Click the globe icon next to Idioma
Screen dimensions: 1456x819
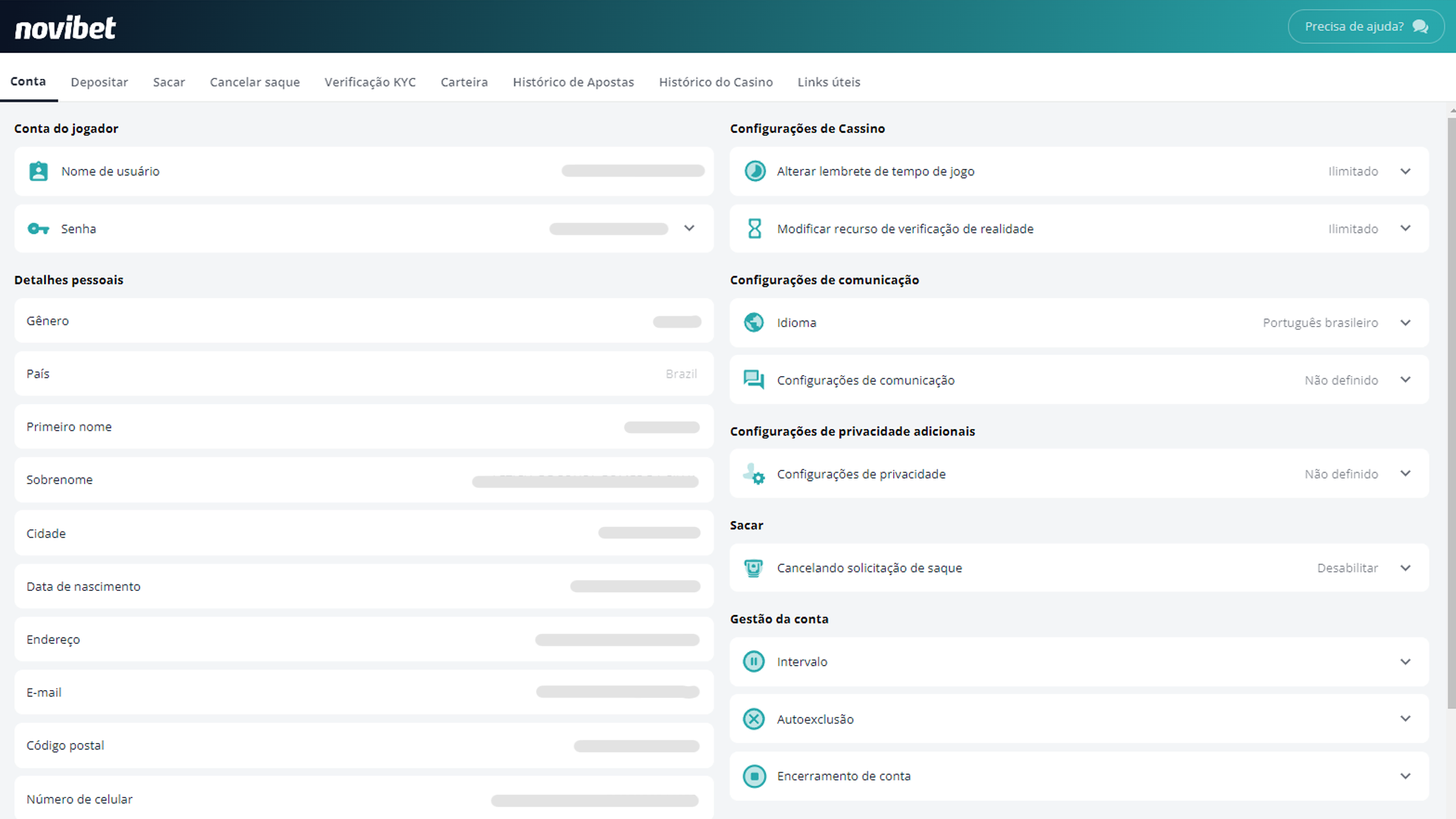point(754,323)
